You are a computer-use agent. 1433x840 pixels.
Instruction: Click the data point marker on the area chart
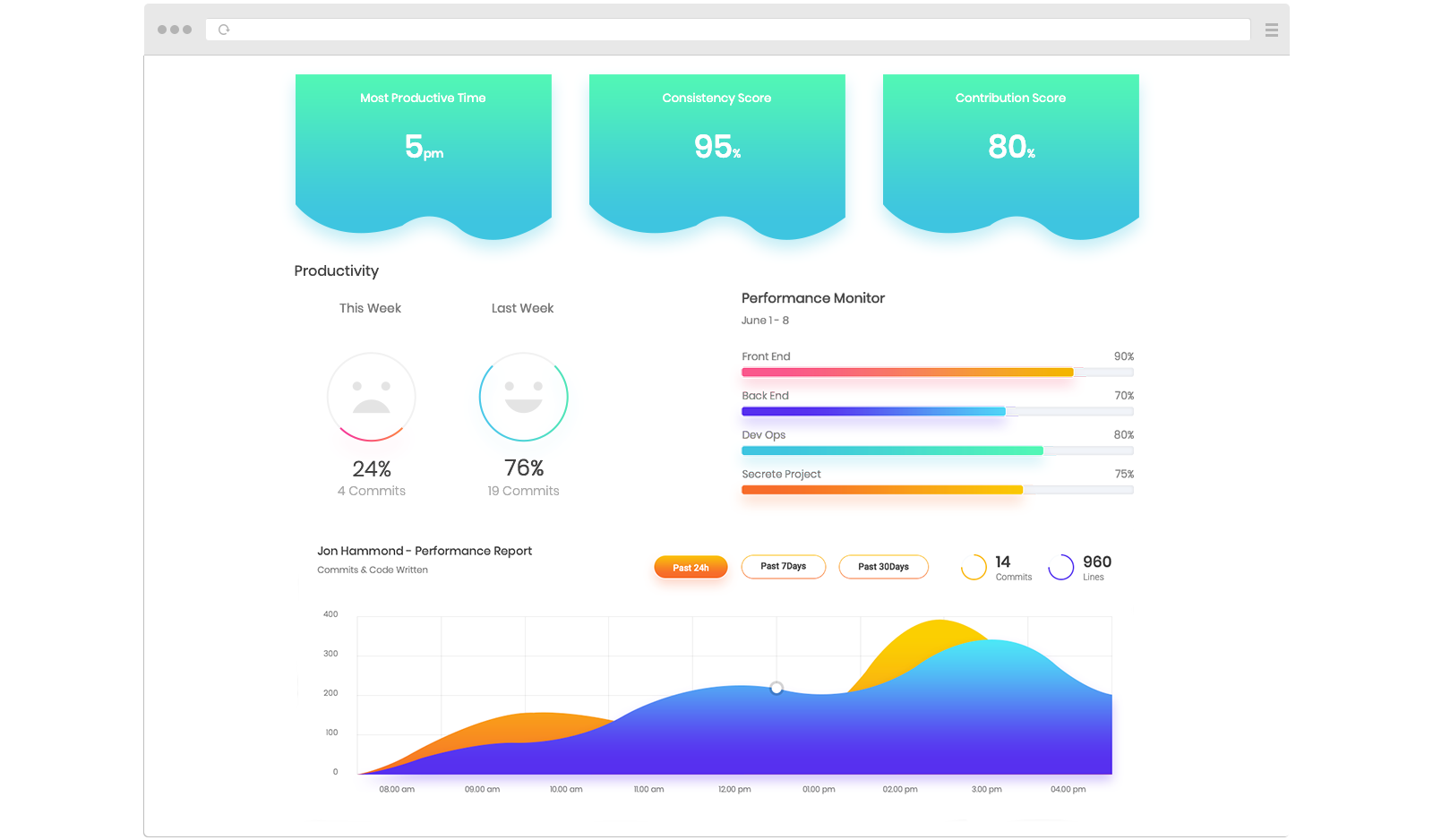776,689
